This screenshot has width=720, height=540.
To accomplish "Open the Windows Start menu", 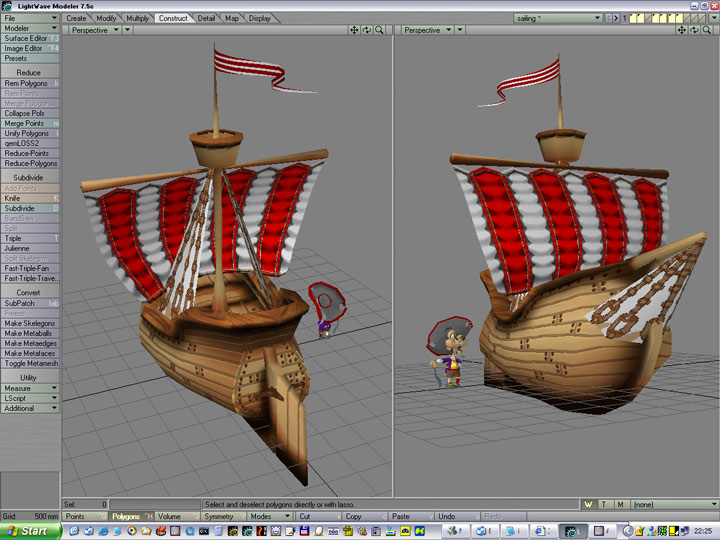I will pos(30,531).
